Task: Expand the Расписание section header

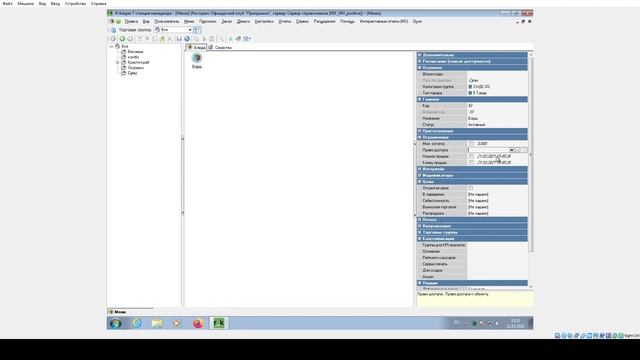Action: click(x=419, y=61)
